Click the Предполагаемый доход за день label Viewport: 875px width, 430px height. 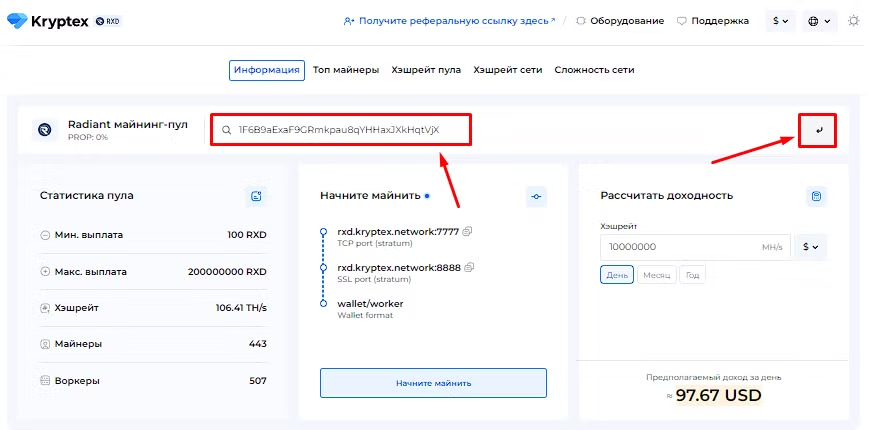click(x=714, y=378)
